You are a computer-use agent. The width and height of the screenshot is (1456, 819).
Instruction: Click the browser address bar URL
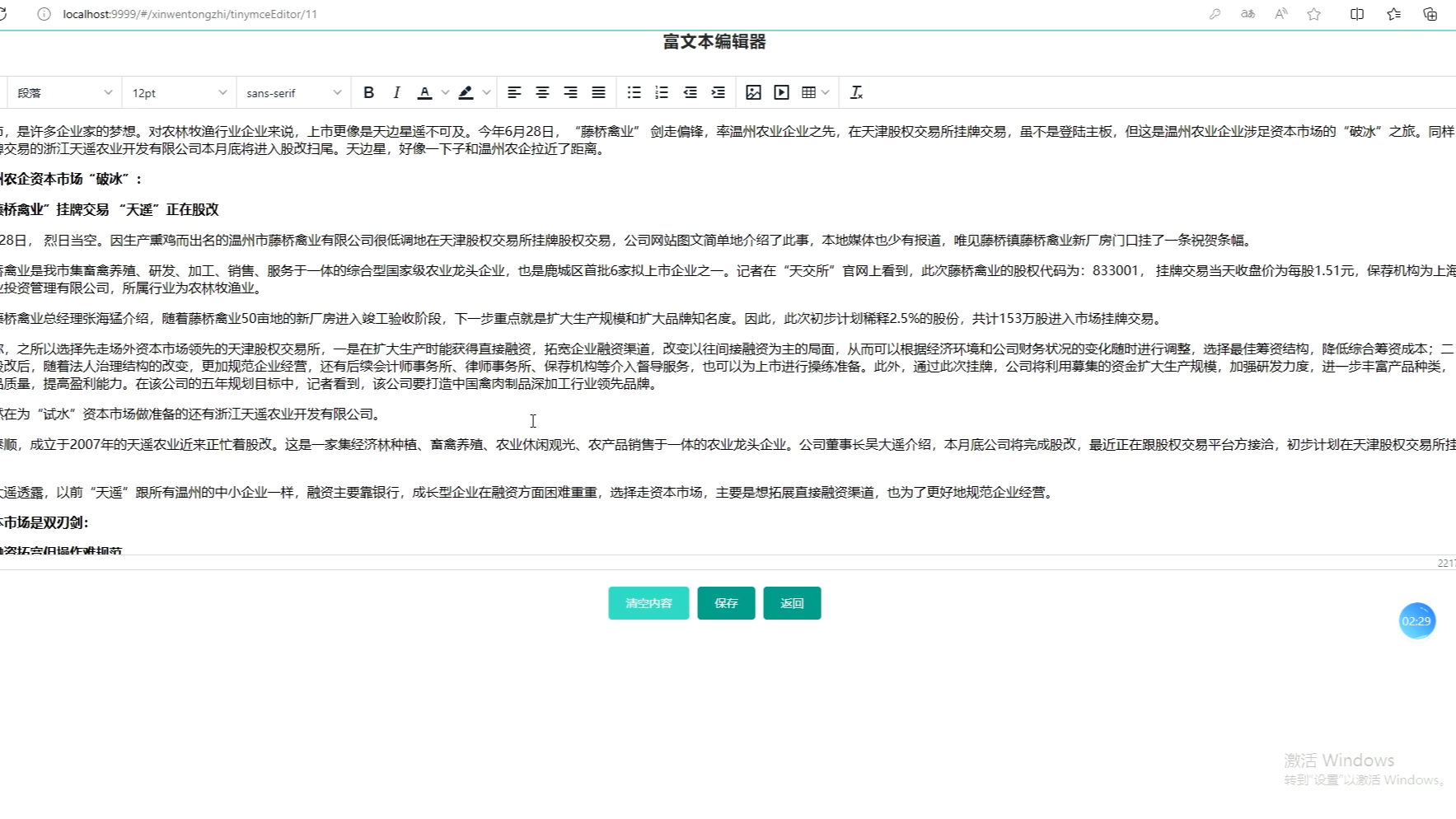pyautogui.click(x=190, y=14)
